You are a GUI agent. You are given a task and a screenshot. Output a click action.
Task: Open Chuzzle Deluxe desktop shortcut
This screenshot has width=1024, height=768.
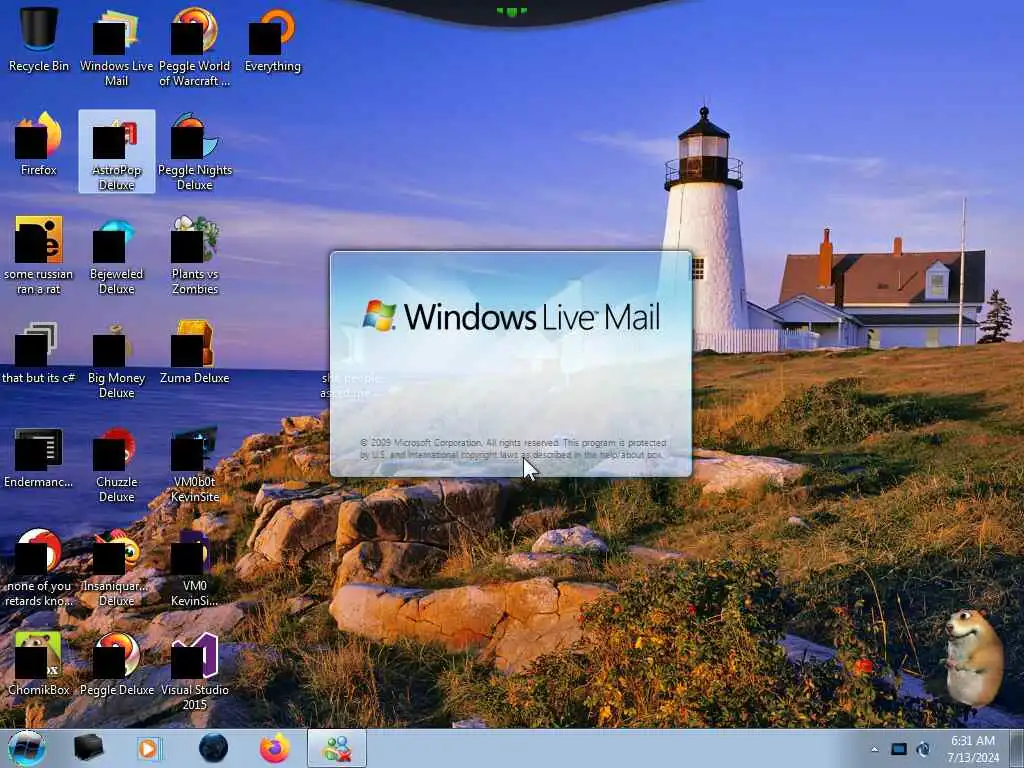(116, 464)
